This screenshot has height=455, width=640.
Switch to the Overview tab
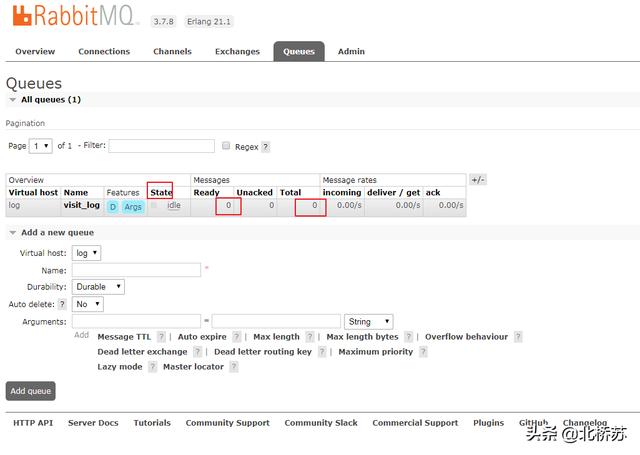(x=35, y=51)
